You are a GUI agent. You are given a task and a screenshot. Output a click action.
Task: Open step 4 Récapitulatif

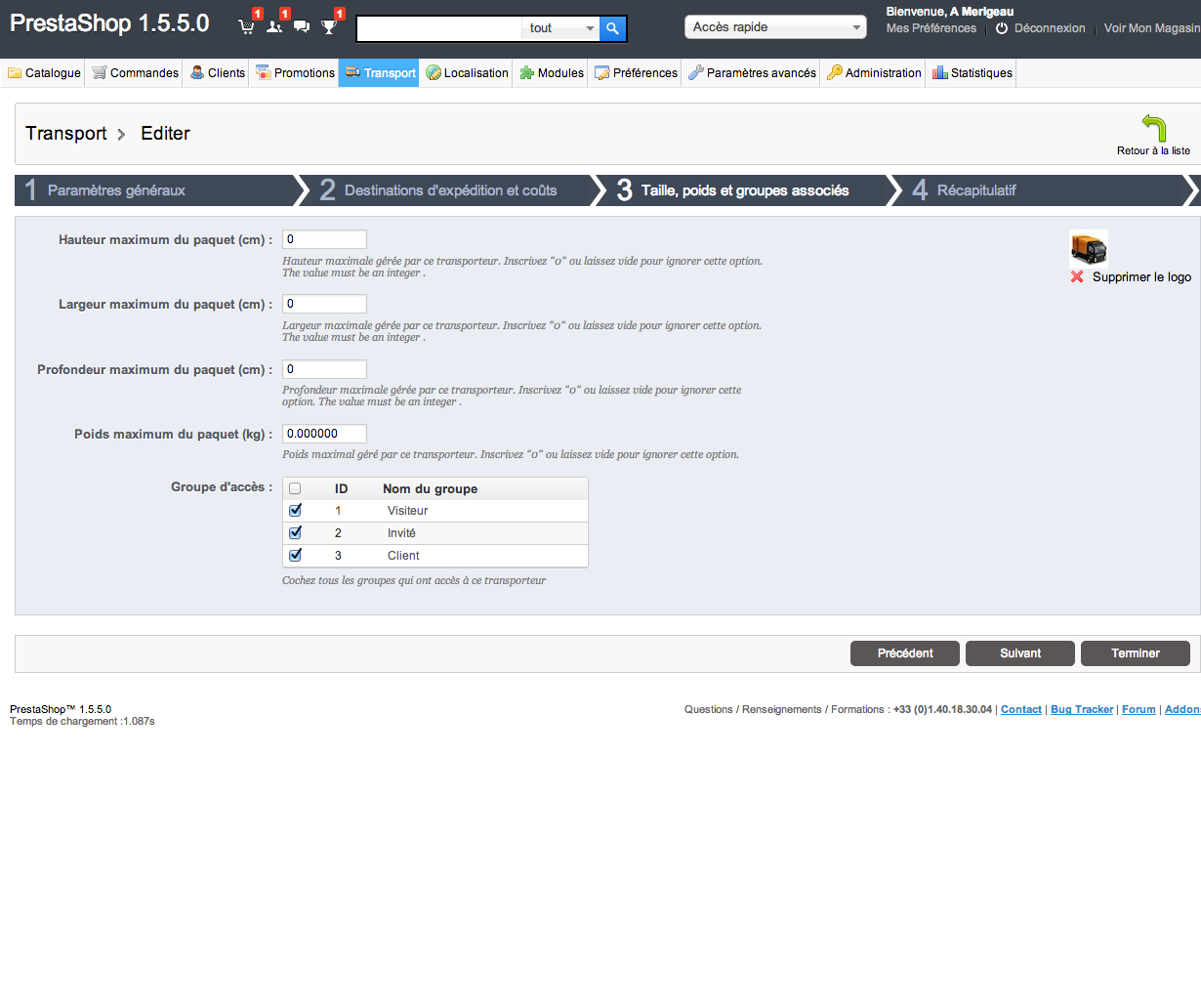point(976,190)
